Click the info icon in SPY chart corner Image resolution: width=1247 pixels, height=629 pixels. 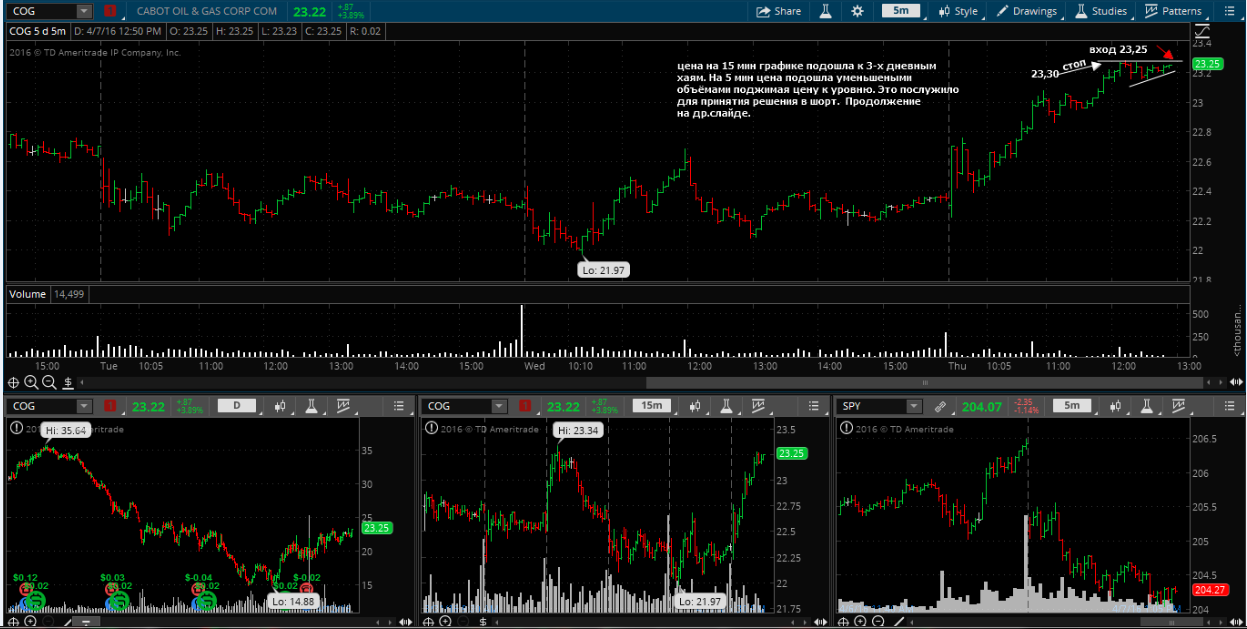point(848,428)
